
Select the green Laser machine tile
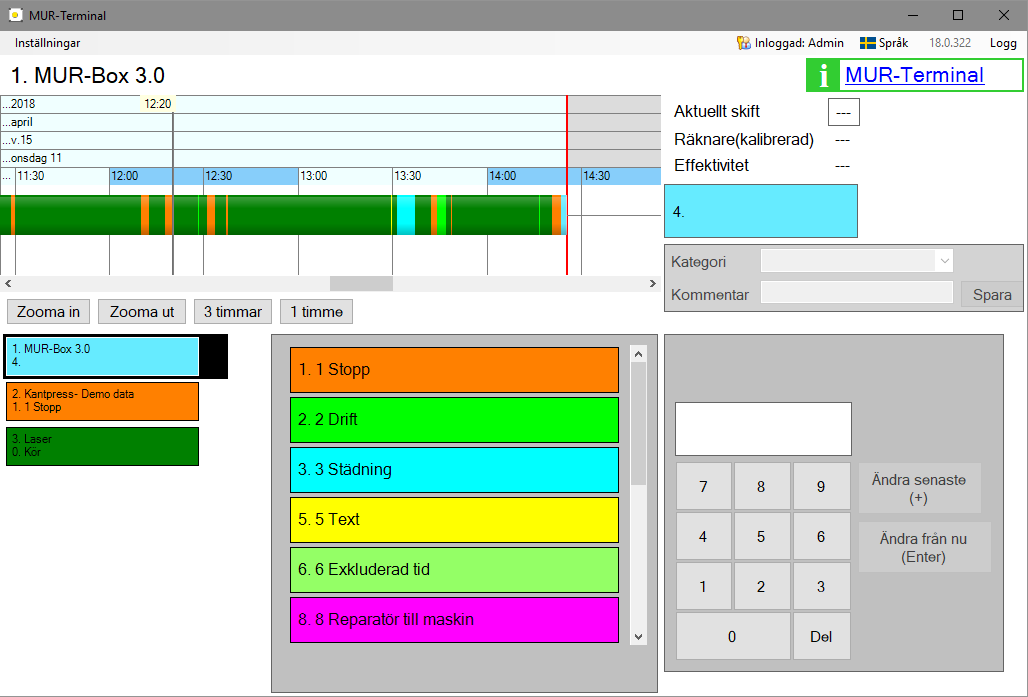click(102, 446)
